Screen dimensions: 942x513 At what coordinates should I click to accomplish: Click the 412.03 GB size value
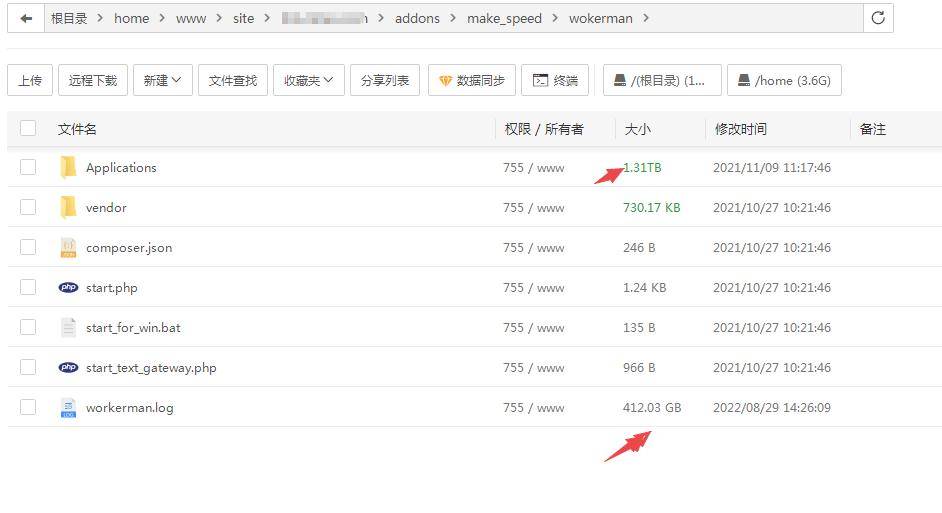click(x=652, y=407)
